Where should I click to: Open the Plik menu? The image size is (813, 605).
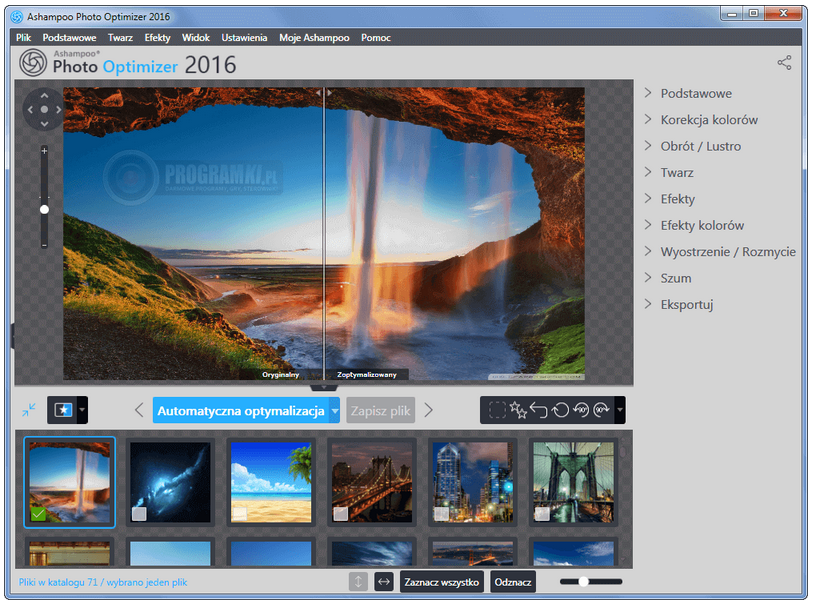pos(23,37)
